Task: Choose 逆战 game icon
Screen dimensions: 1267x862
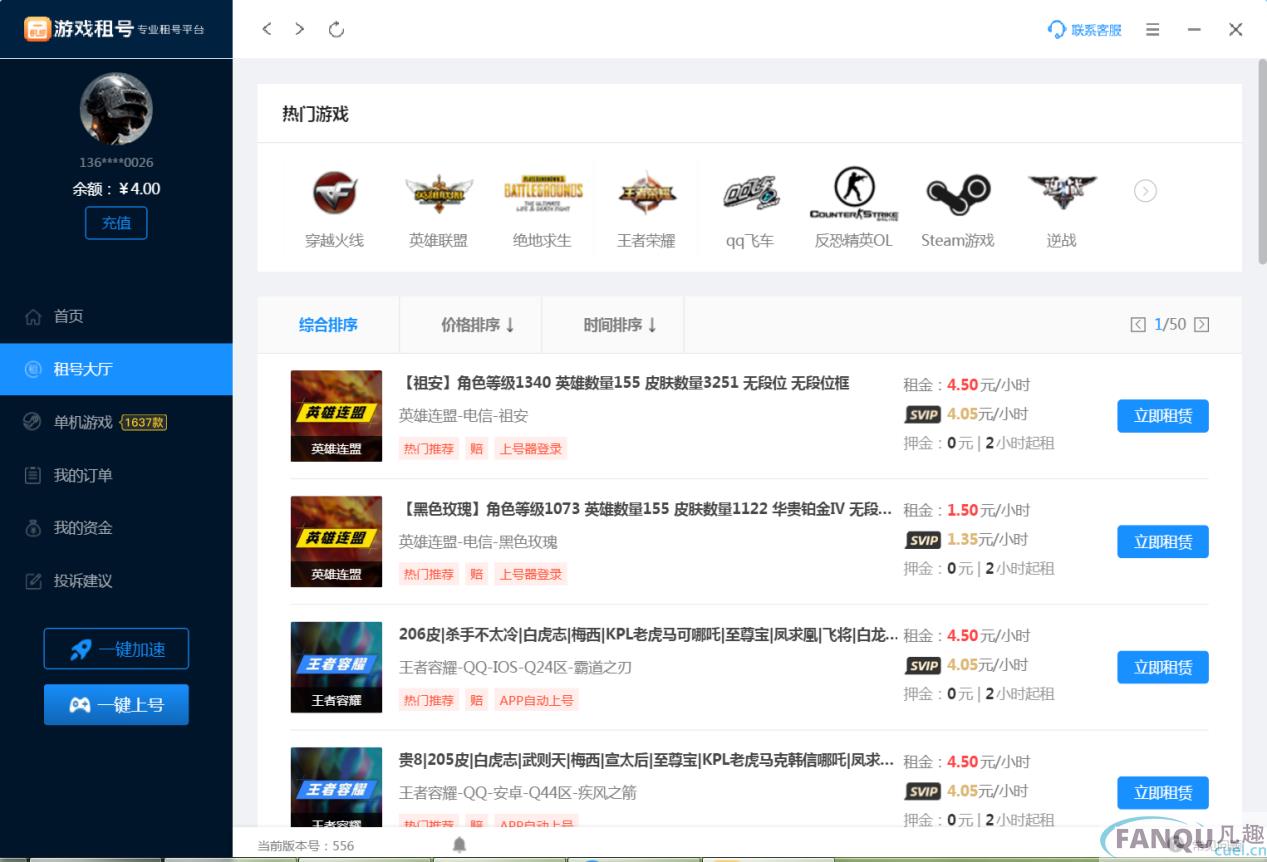Action: [1062, 209]
